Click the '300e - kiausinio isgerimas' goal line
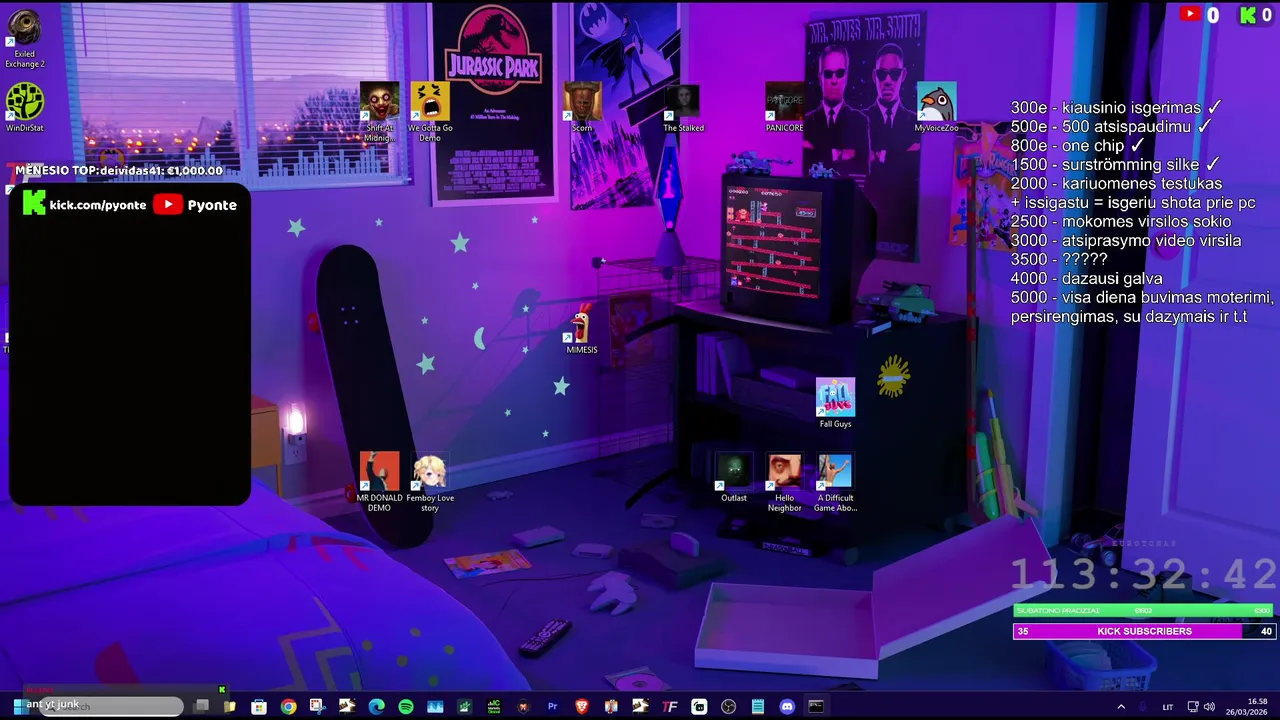This screenshot has width=1280, height=720. [1116, 107]
